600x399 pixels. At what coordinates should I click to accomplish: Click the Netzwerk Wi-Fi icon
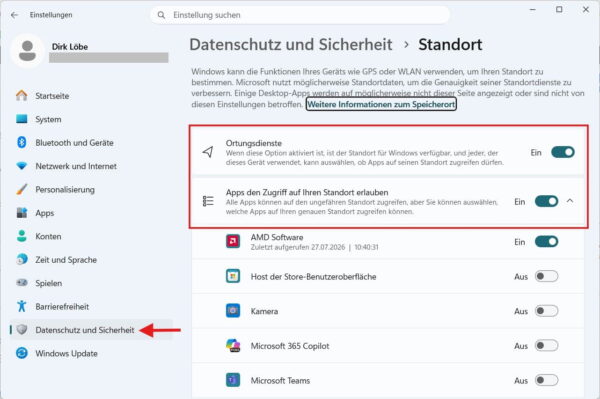[x=22, y=166]
